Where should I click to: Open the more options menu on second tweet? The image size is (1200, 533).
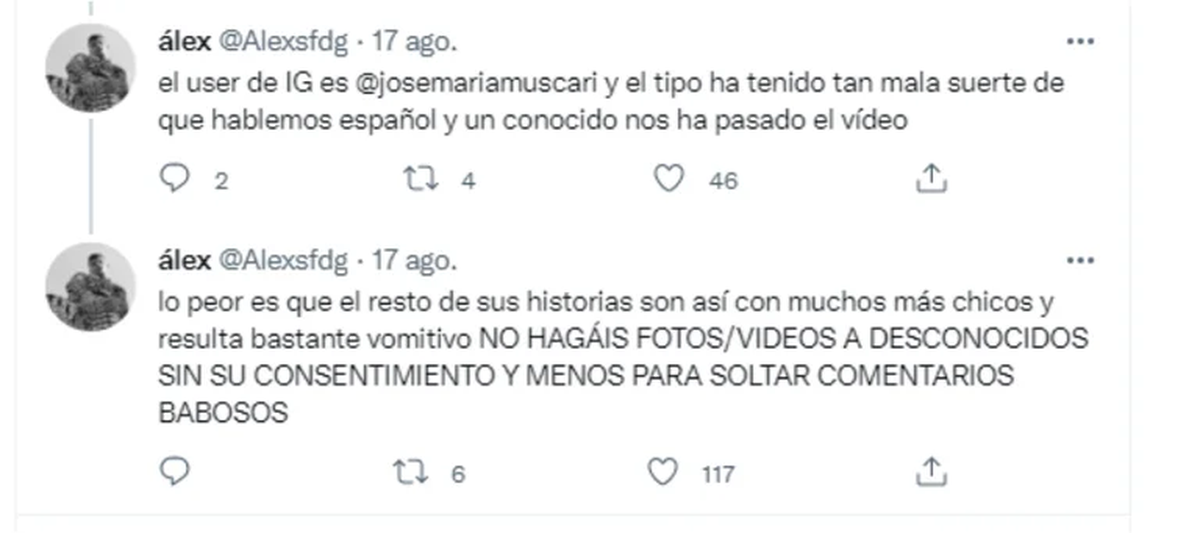[x=1080, y=261]
